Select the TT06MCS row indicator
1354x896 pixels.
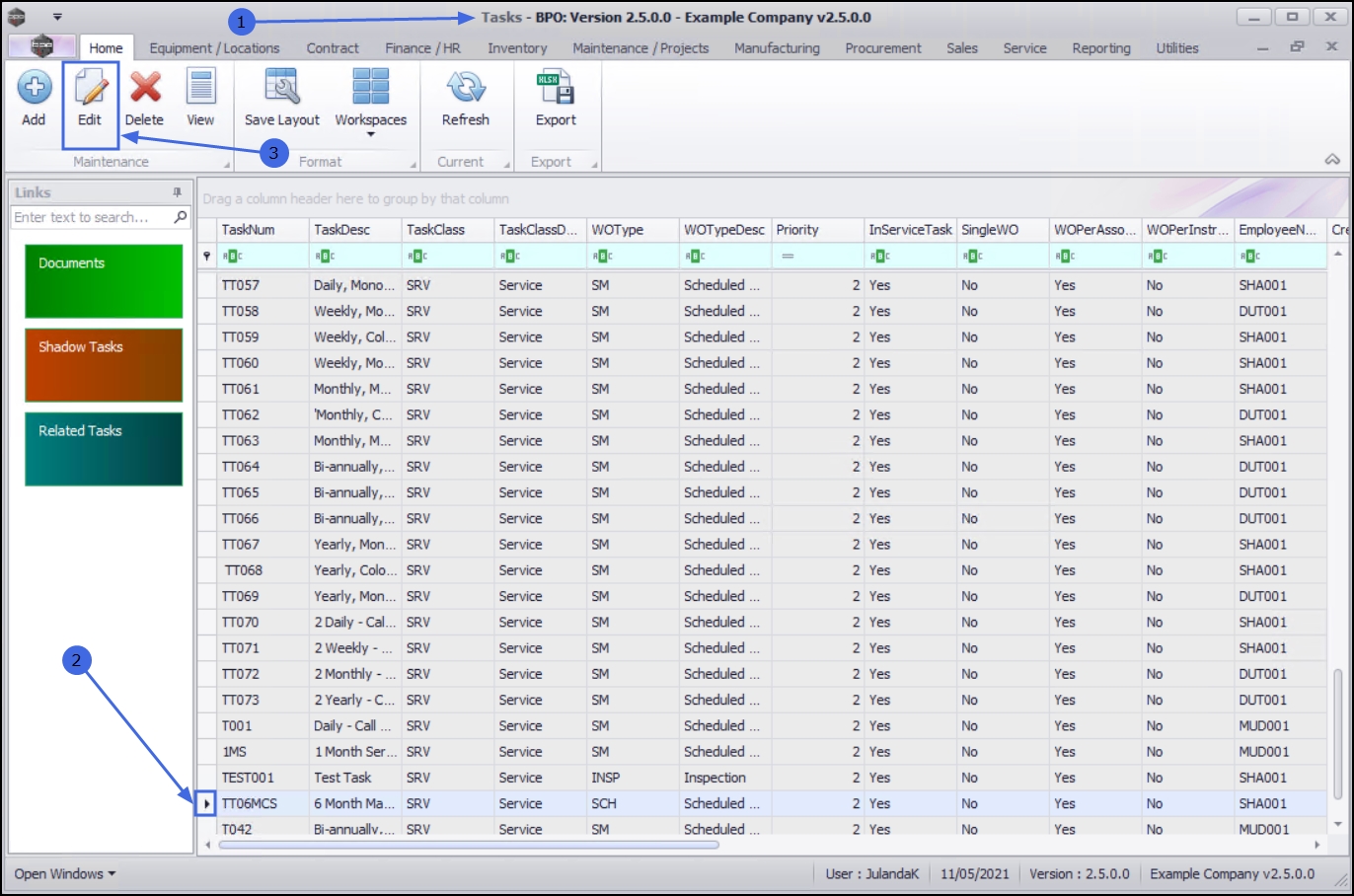tap(206, 804)
